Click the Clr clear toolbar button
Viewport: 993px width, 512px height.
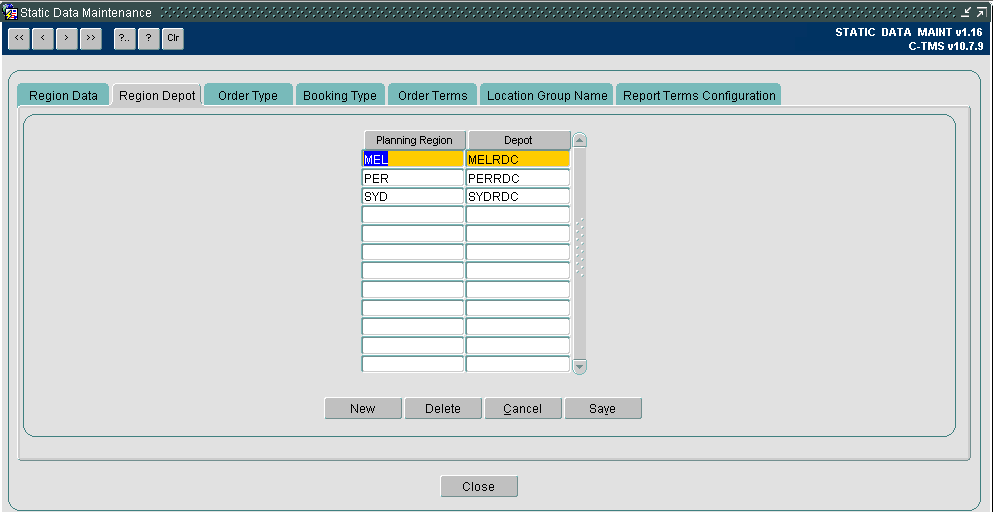(x=173, y=39)
